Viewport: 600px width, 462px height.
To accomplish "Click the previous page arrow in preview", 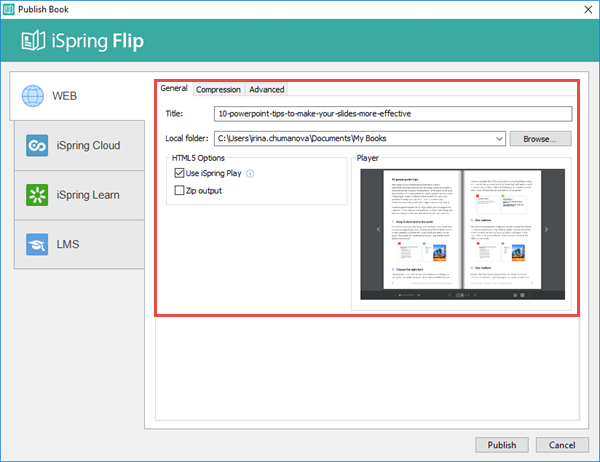I will point(378,229).
